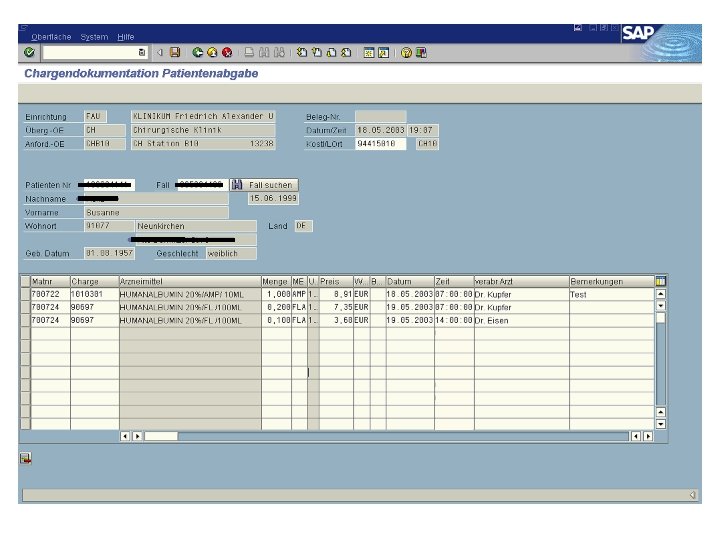Image resolution: width=720 pixels, height=540 pixels.
Task: Click the price cell 7,35
Action: point(336,307)
